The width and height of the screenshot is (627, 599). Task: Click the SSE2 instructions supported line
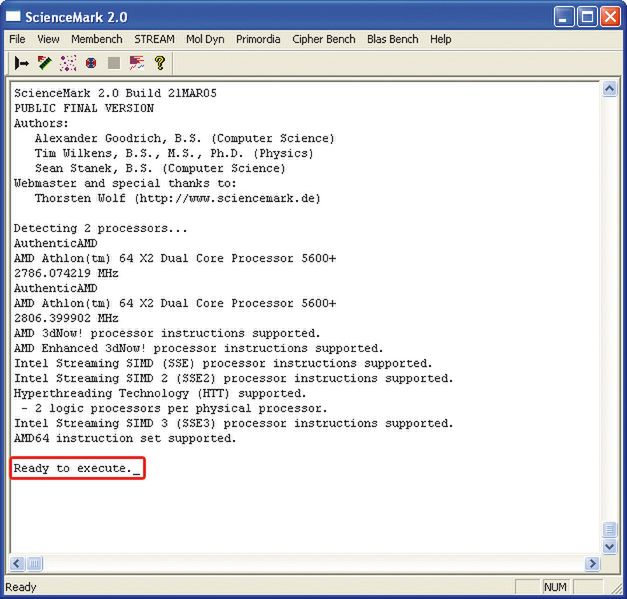point(234,378)
